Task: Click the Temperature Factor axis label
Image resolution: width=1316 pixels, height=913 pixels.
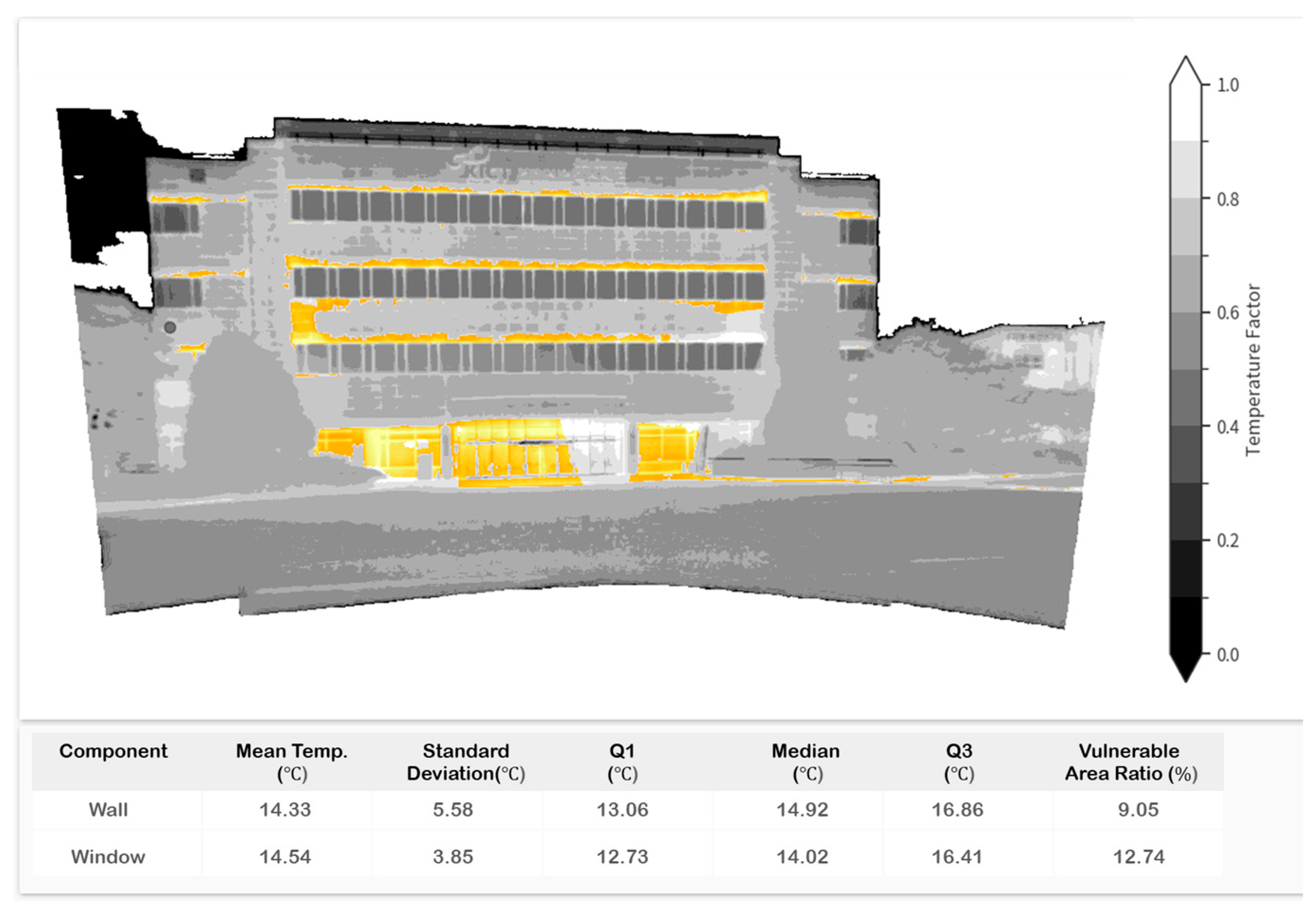Action: pos(1253,370)
